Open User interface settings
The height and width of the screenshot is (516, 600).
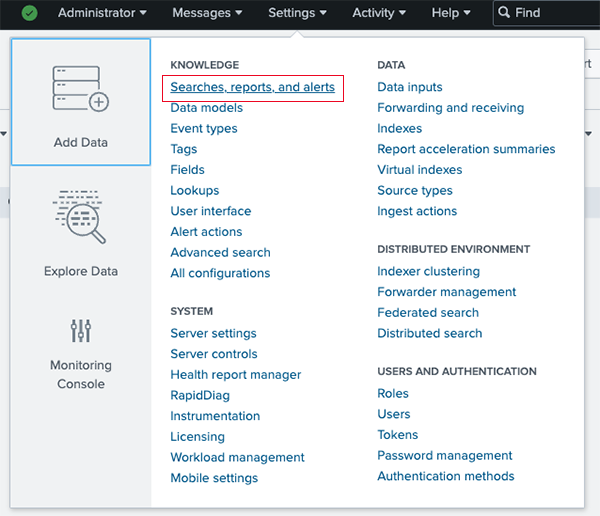(211, 211)
